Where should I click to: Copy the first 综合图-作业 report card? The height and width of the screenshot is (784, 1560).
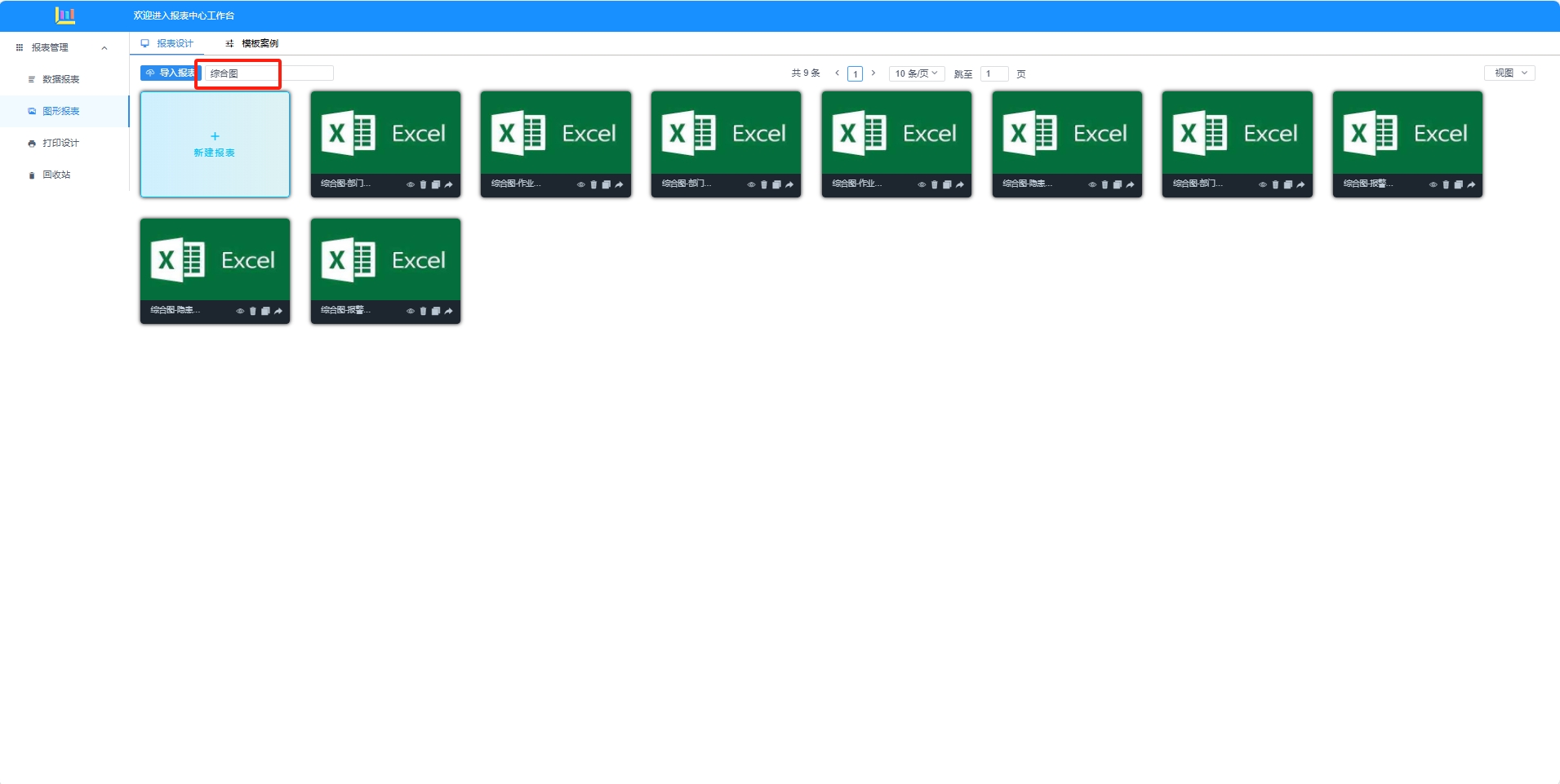tap(607, 184)
